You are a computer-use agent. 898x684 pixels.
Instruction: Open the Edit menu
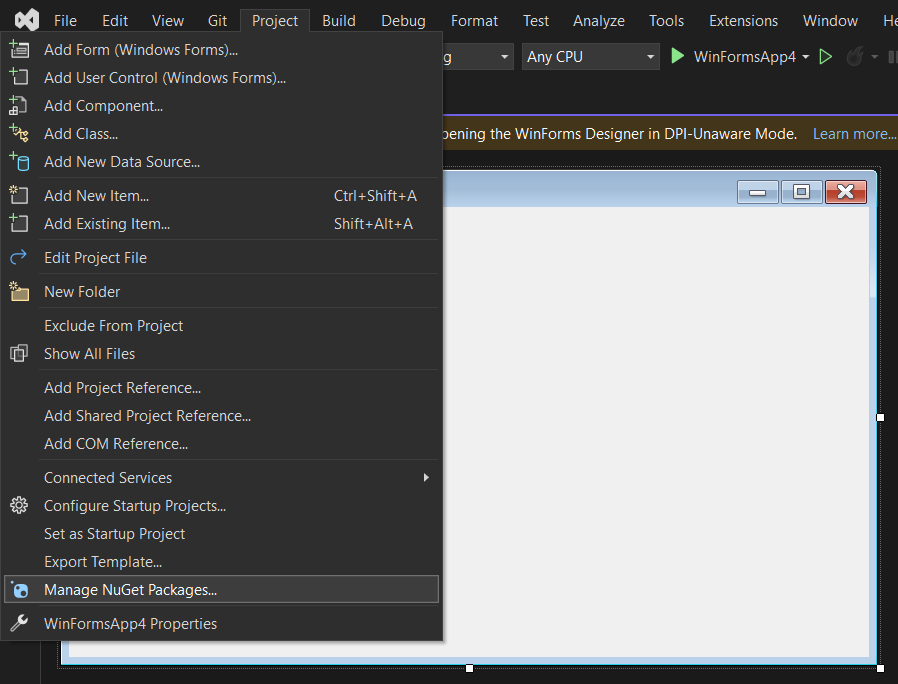[115, 21]
